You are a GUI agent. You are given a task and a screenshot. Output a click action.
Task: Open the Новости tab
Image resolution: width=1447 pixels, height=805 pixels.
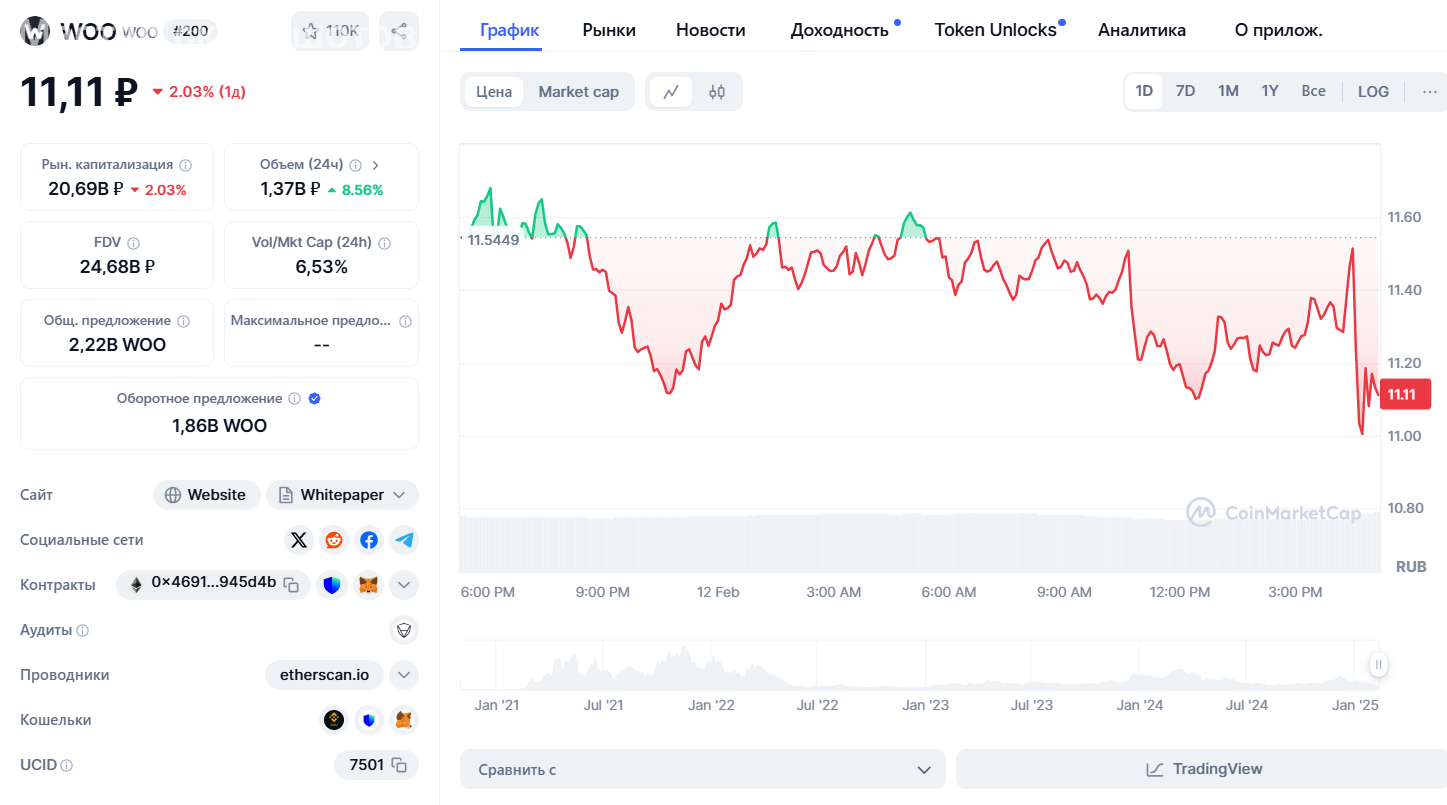point(711,30)
